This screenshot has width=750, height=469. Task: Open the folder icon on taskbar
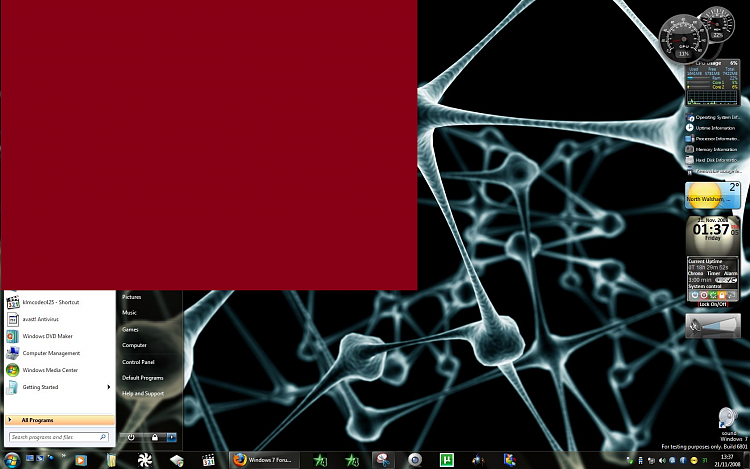[x=111, y=460]
